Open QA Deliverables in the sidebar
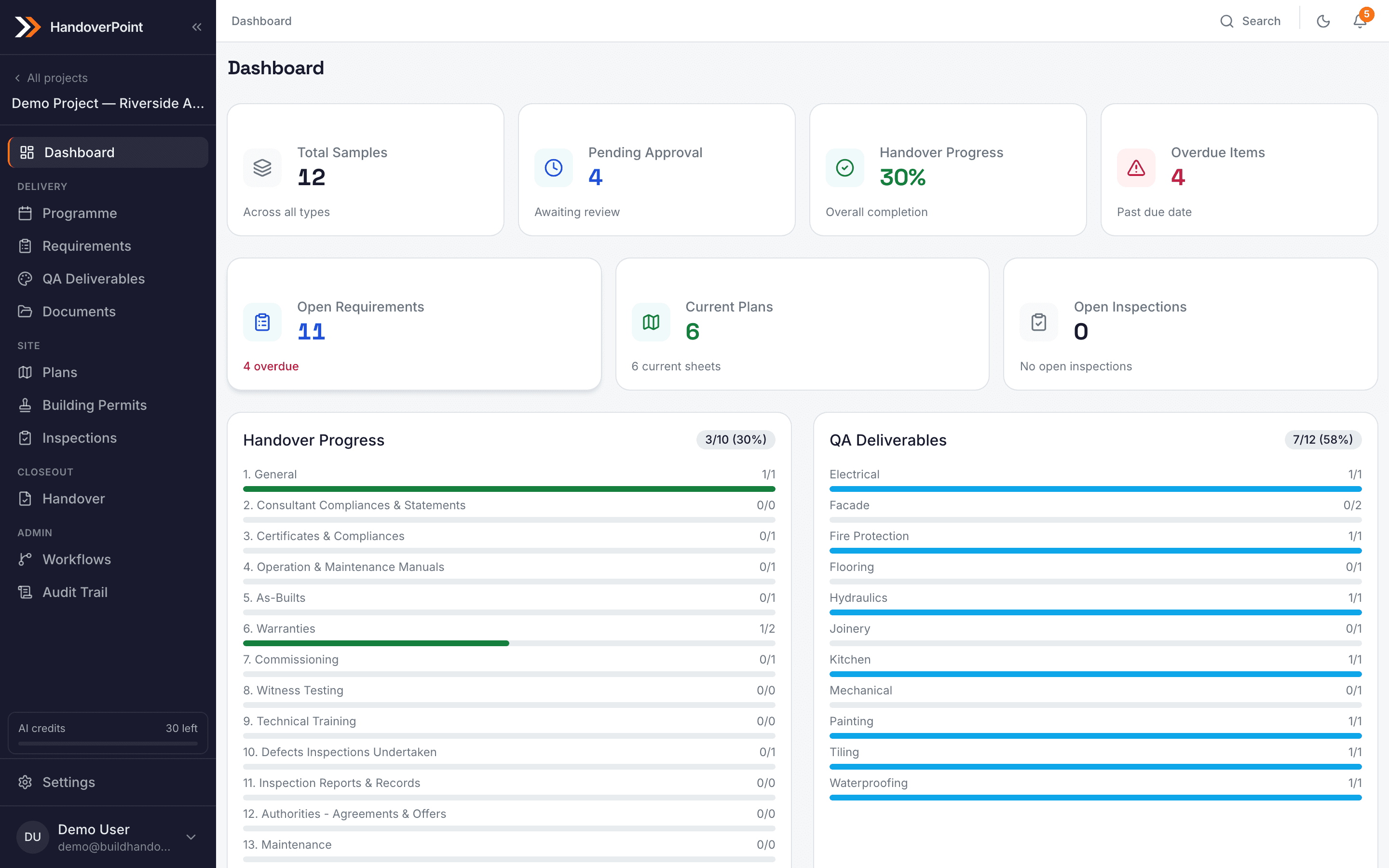Image resolution: width=1389 pixels, height=868 pixels. (x=108, y=278)
